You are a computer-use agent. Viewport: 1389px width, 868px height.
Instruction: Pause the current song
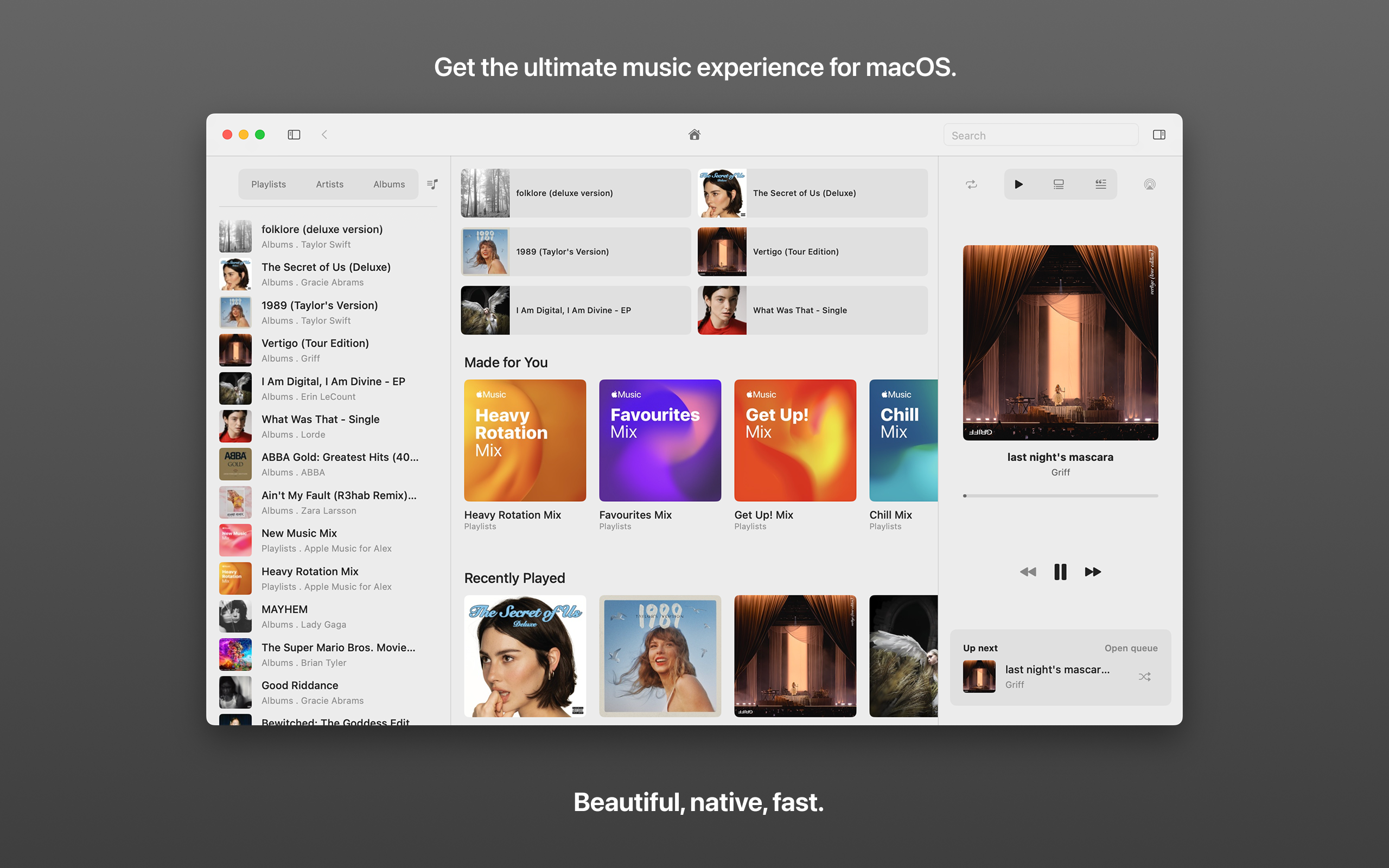point(1060,572)
